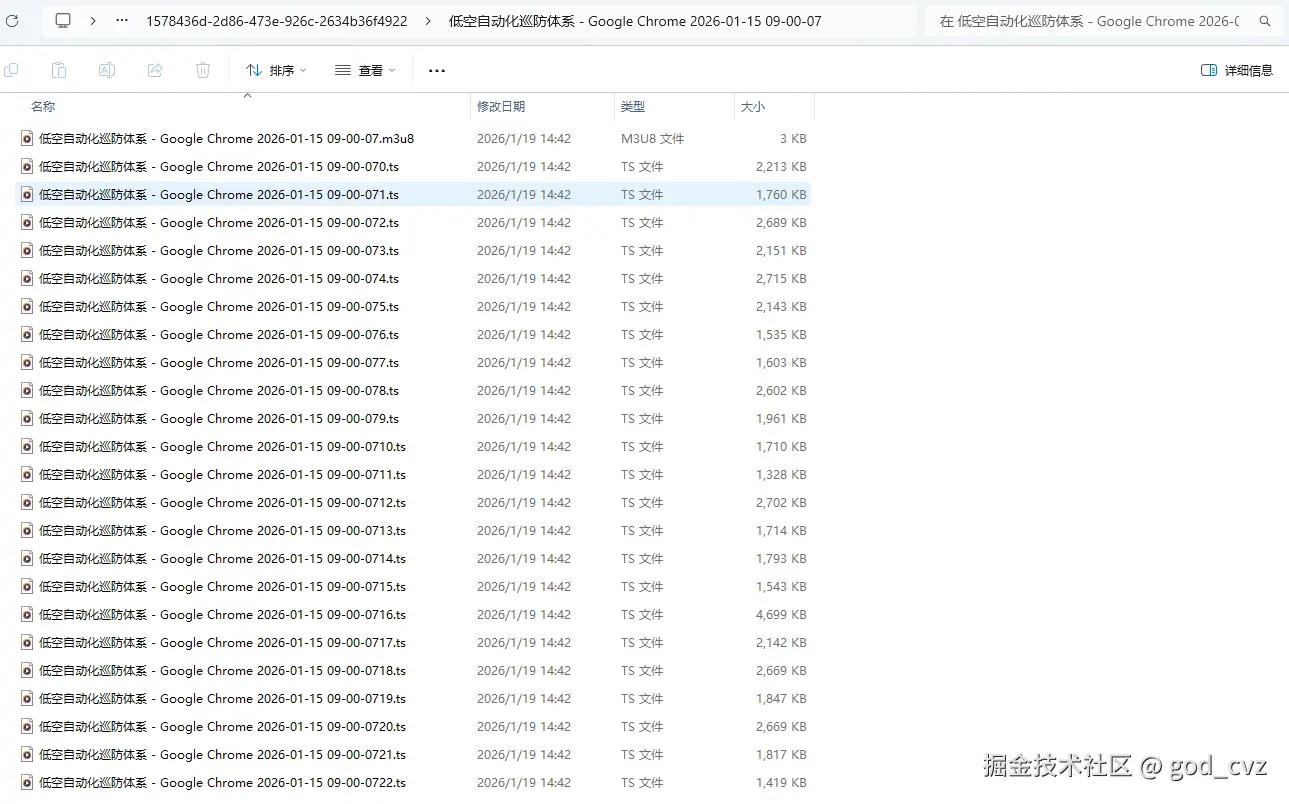Open hidden breadcrumb path ellipsis
This screenshot has height=804, width=1289.
click(x=122, y=20)
